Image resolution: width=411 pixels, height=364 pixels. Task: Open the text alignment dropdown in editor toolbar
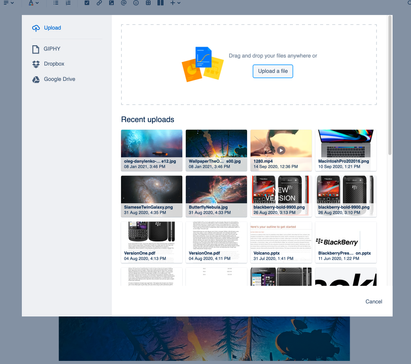pos(9,3)
